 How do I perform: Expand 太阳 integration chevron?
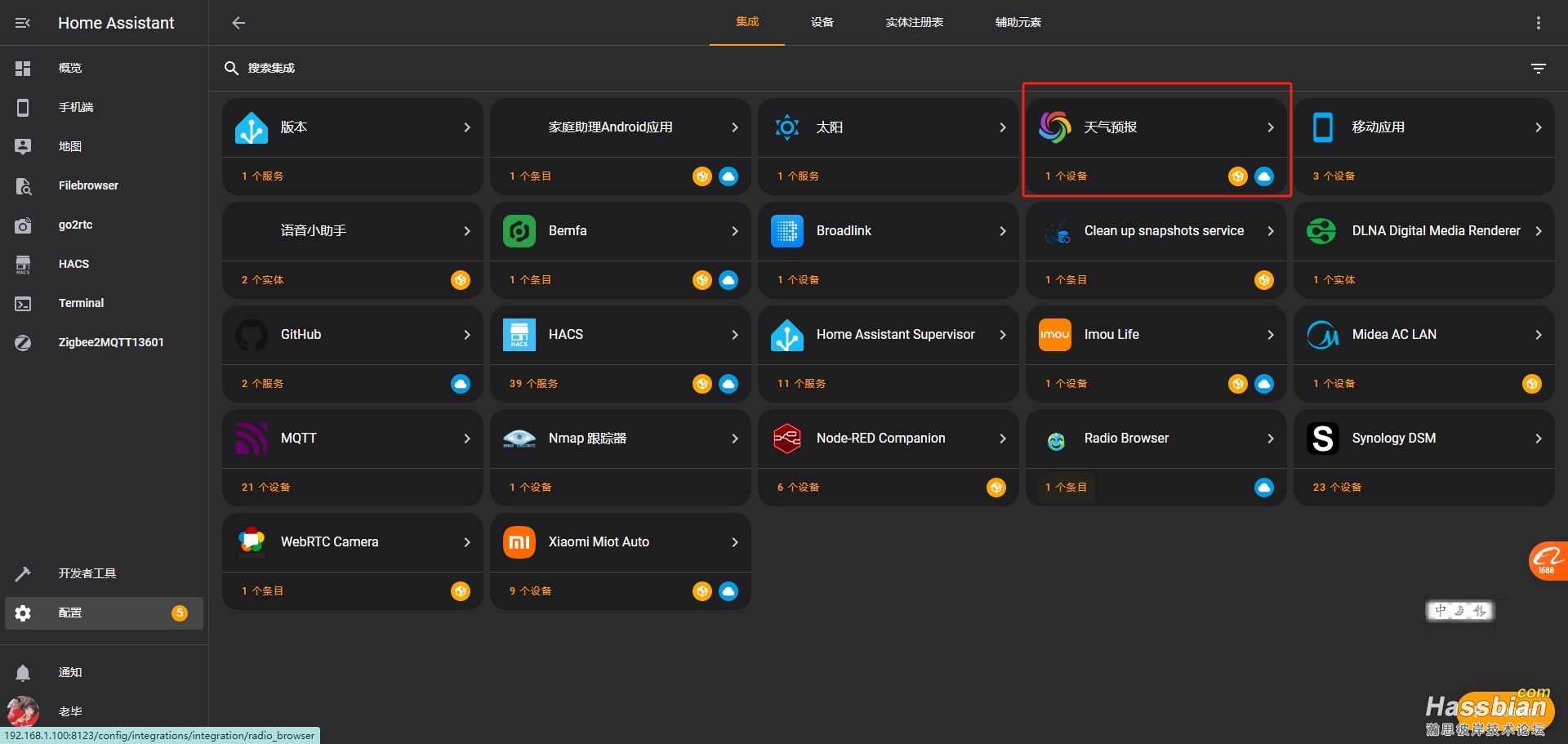(1003, 127)
